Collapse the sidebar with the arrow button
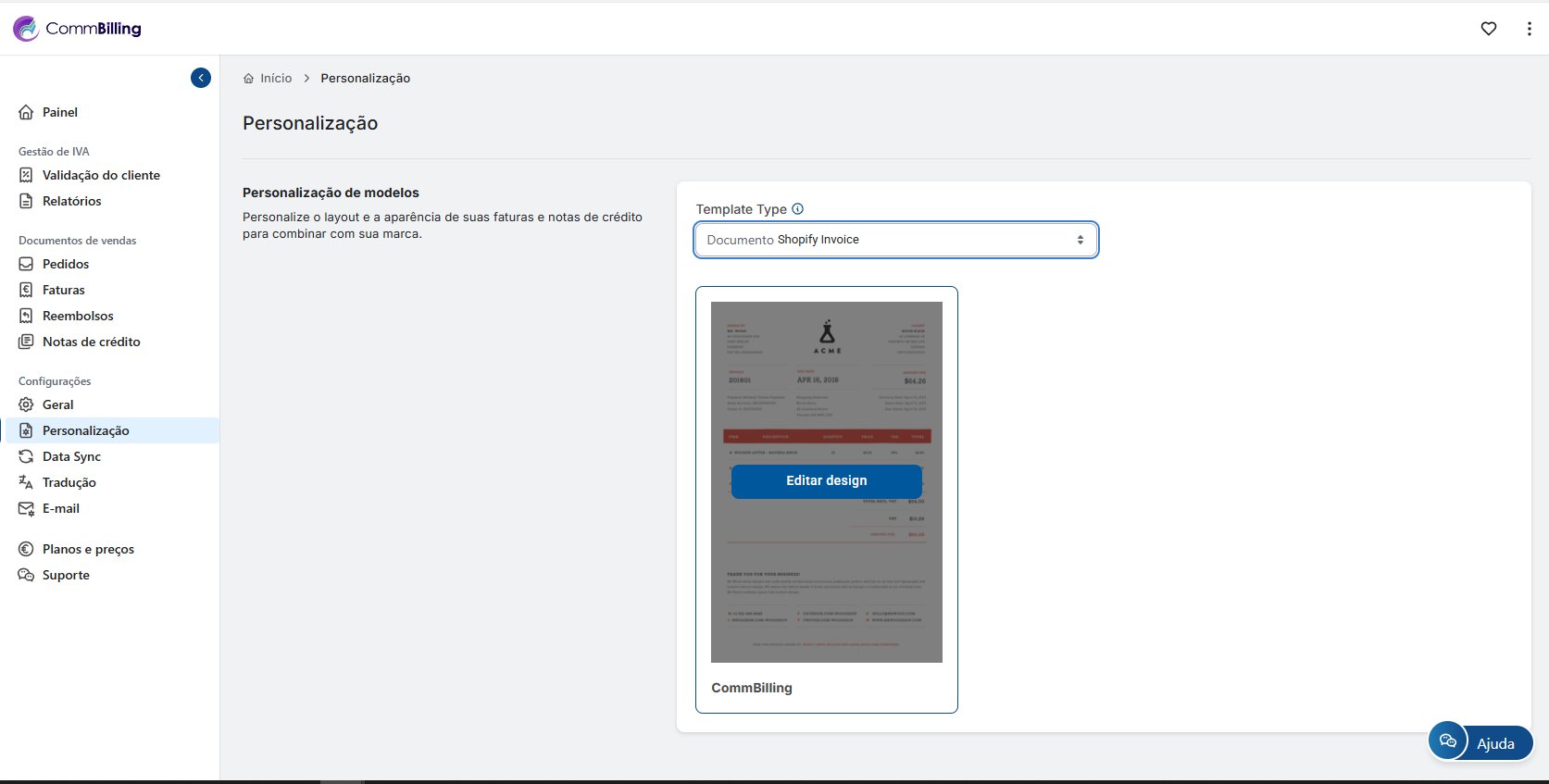 (x=201, y=78)
